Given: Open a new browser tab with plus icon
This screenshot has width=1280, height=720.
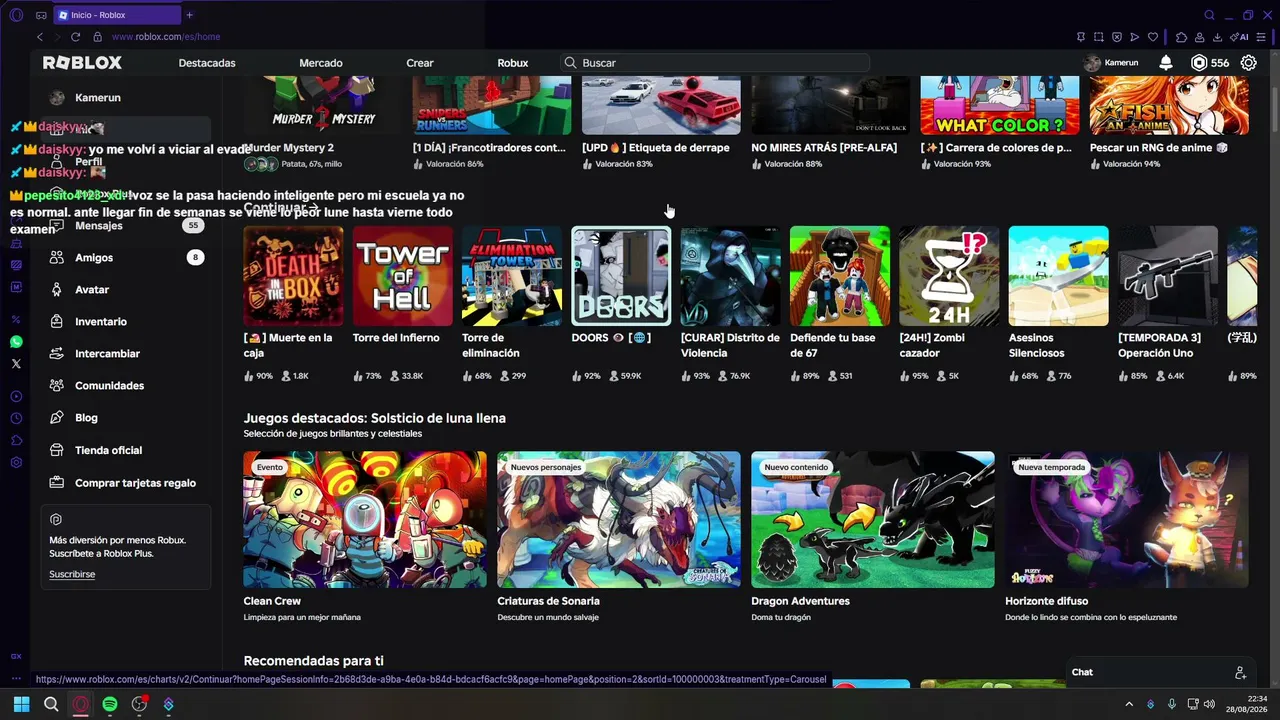Looking at the screenshot, I should [x=189, y=15].
